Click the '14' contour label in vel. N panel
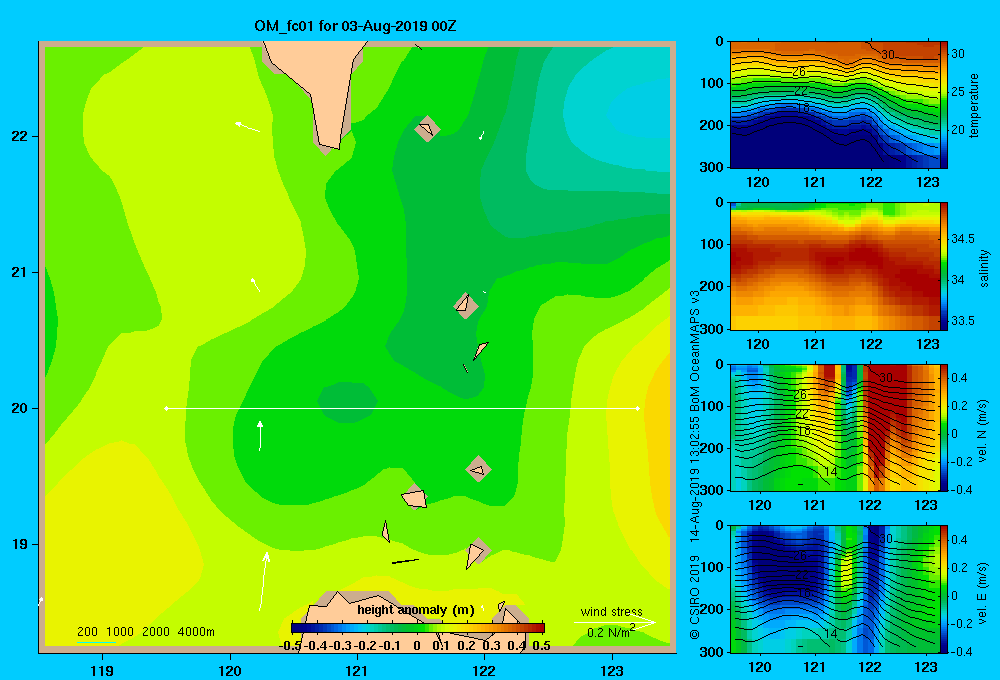Viewport: 1000px width, 680px height. pyautogui.click(x=830, y=472)
